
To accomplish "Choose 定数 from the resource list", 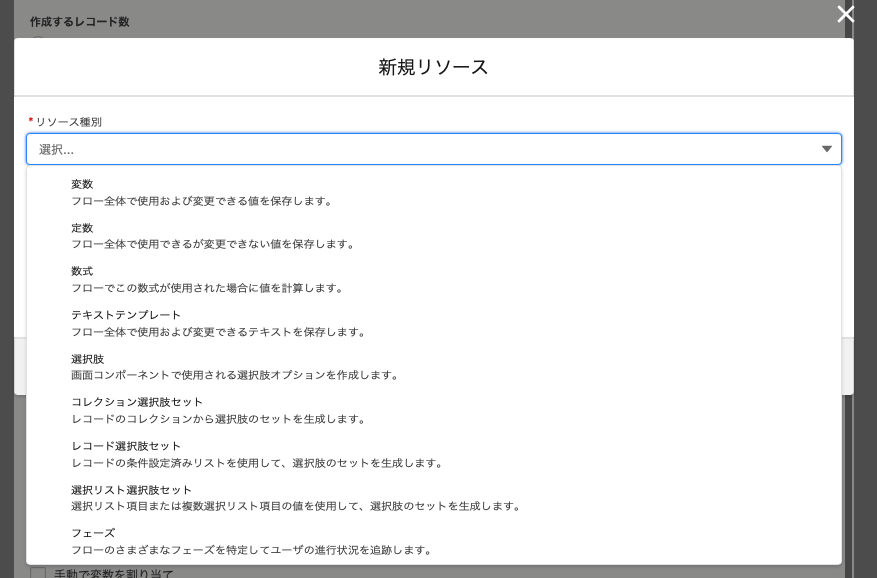I will (x=433, y=236).
